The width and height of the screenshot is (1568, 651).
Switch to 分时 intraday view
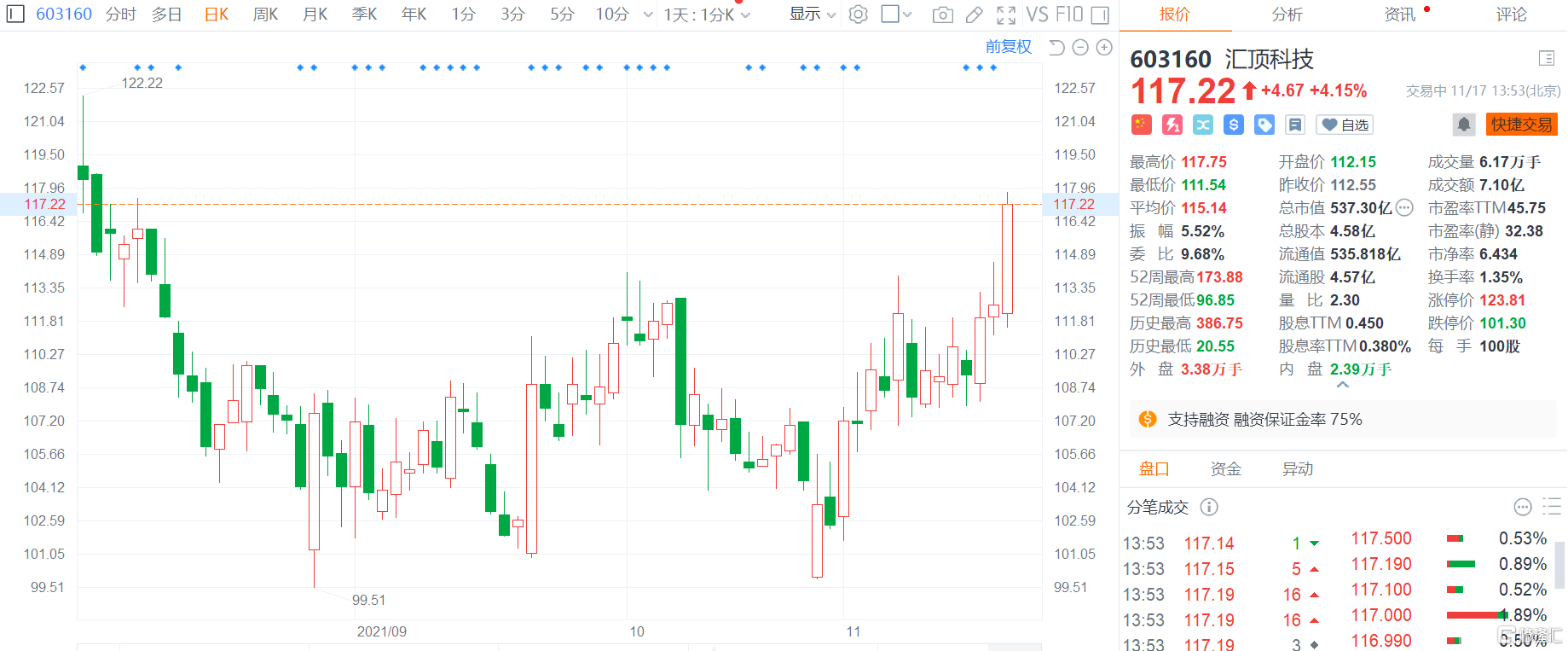pyautogui.click(x=120, y=15)
